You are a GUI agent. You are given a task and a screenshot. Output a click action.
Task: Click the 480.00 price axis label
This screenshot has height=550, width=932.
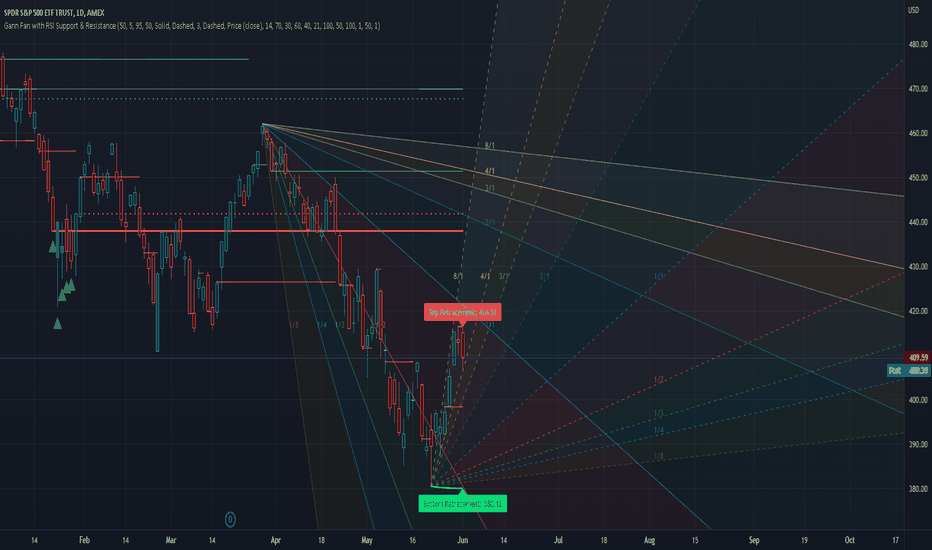click(918, 45)
